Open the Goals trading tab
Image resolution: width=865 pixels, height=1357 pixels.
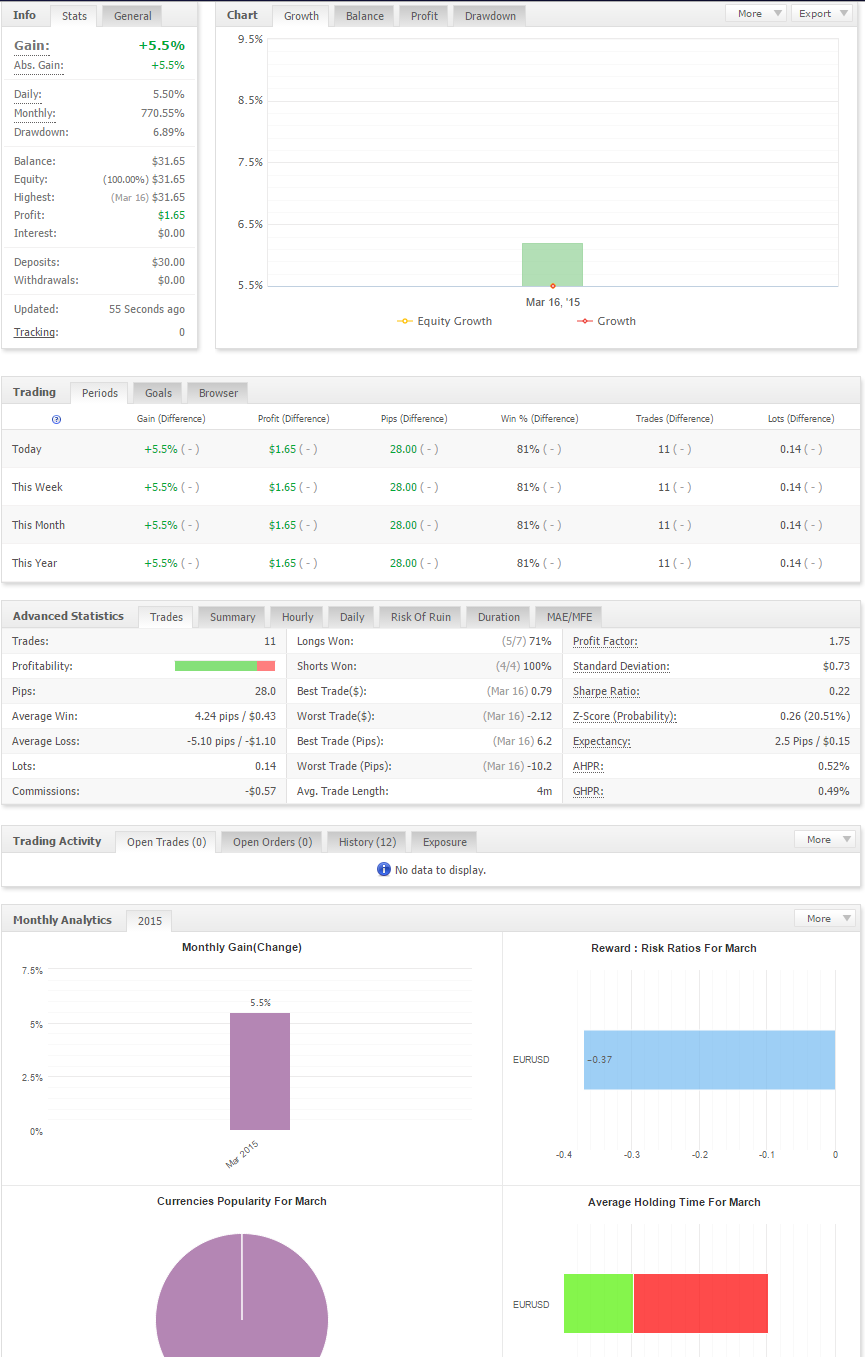pos(158,393)
